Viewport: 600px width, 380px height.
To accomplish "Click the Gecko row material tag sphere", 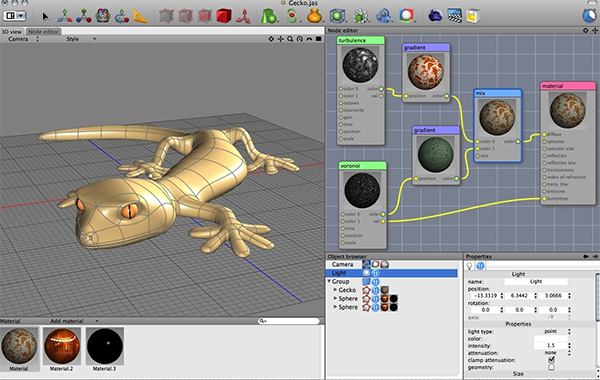I will point(385,290).
